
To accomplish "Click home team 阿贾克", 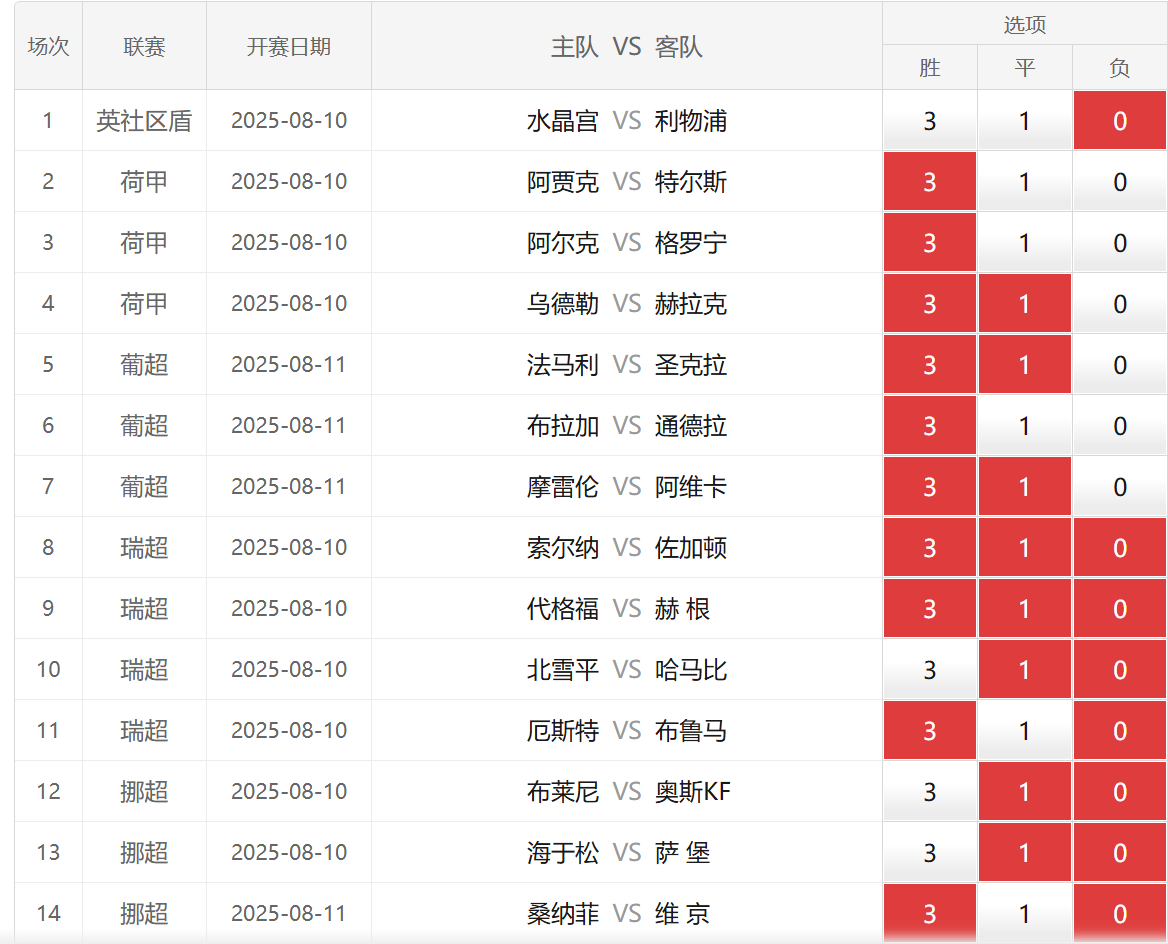I will tap(562, 182).
